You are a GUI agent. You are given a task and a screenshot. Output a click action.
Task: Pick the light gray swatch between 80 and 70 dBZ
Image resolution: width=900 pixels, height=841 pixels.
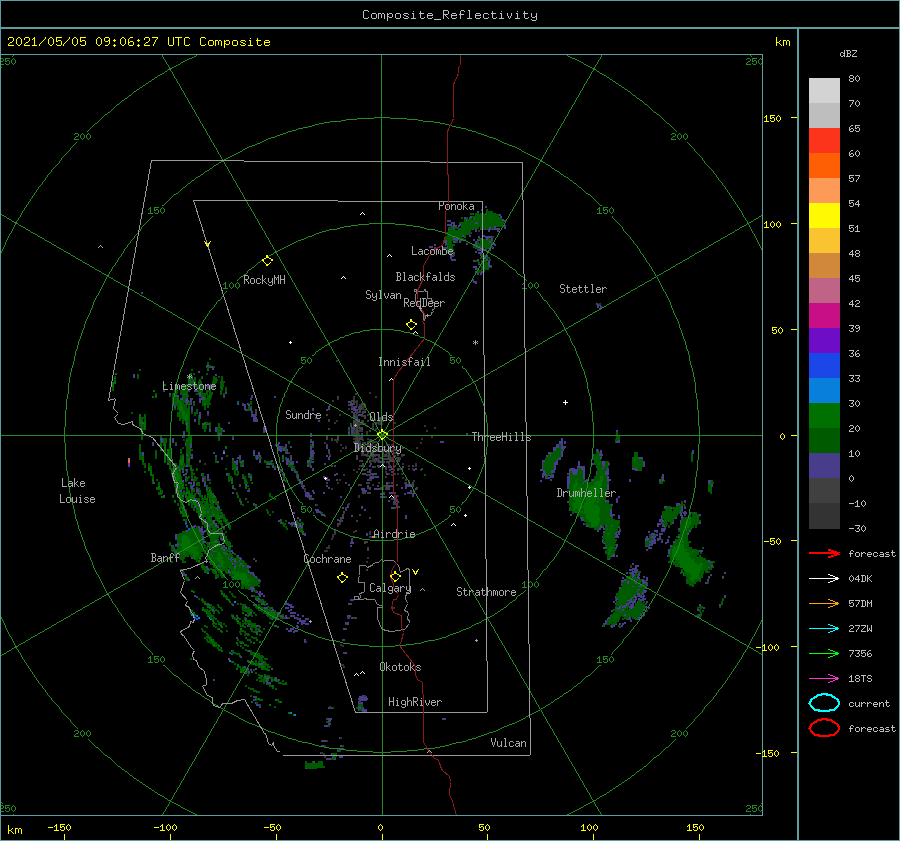(x=824, y=91)
